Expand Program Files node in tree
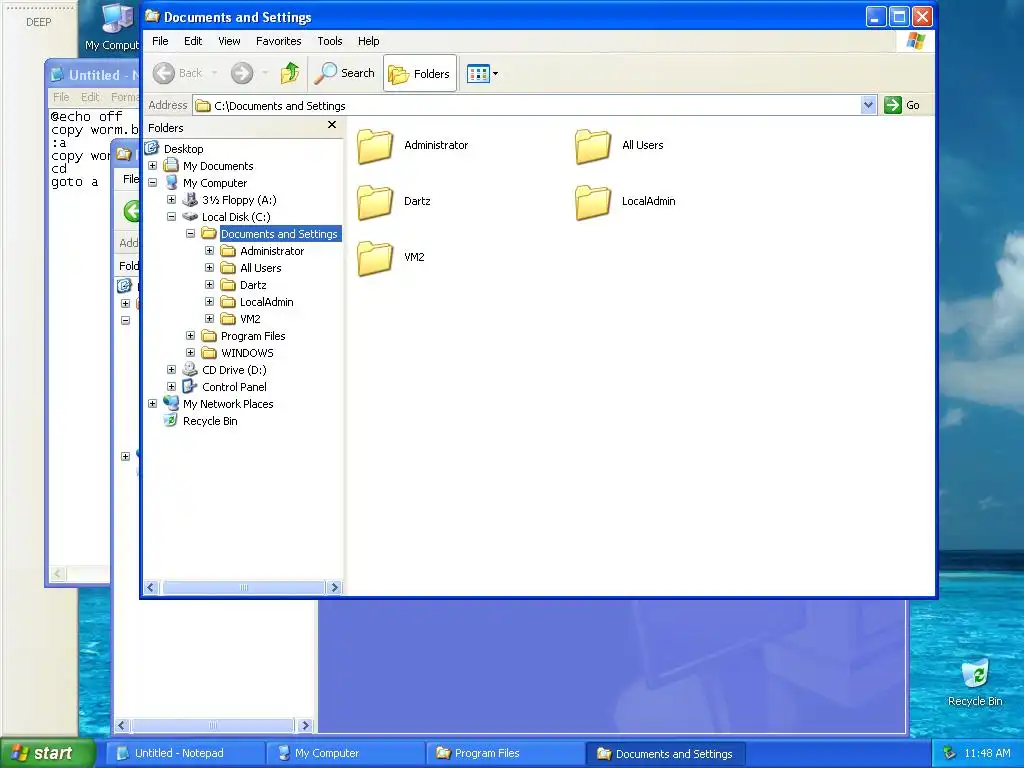Image resolution: width=1024 pixels, height=768 pixels. coord(190,336)
